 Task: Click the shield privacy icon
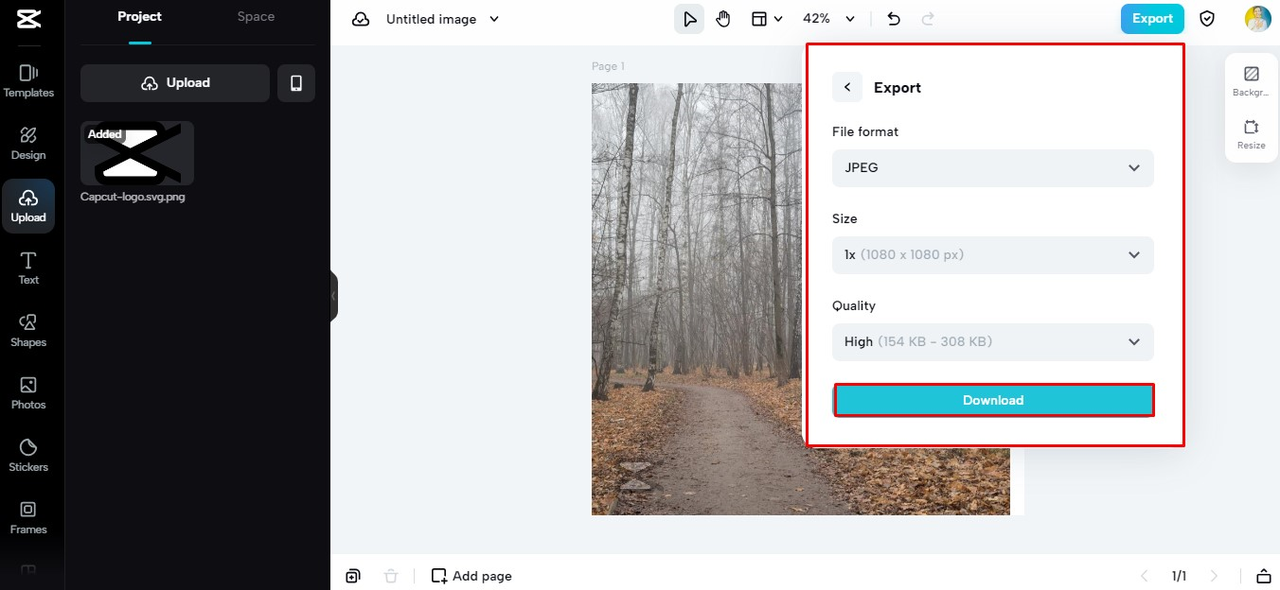(x=1207, y=19)
